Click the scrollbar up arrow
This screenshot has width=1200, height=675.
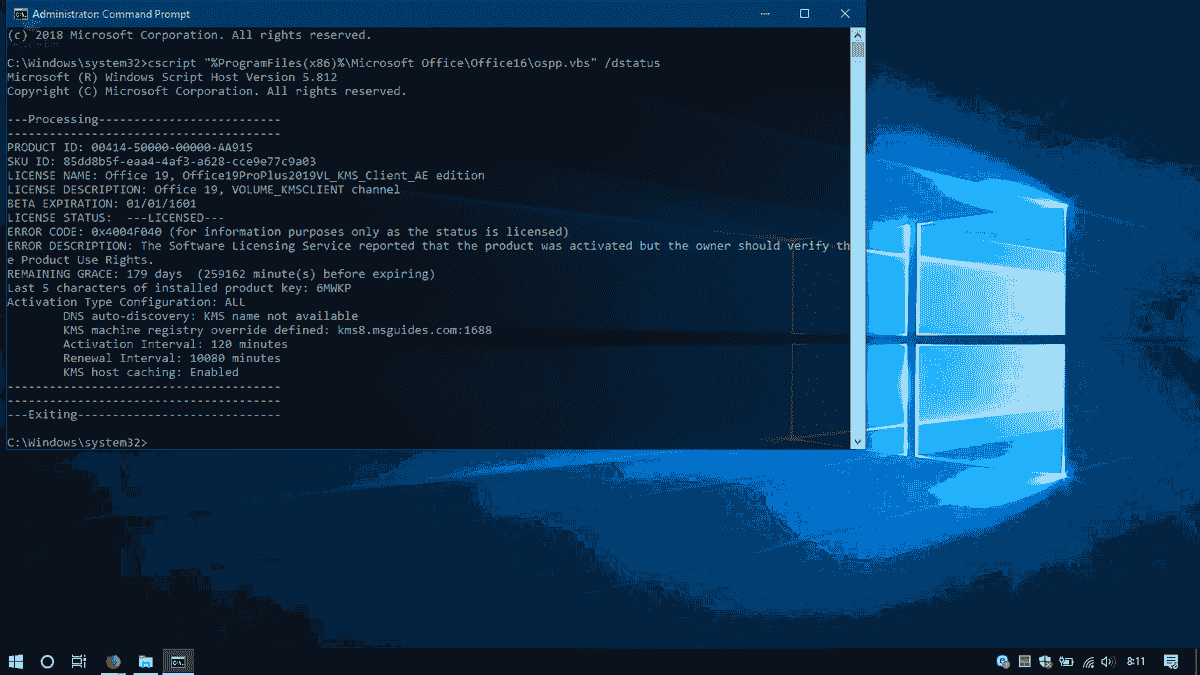click(857, 33)
